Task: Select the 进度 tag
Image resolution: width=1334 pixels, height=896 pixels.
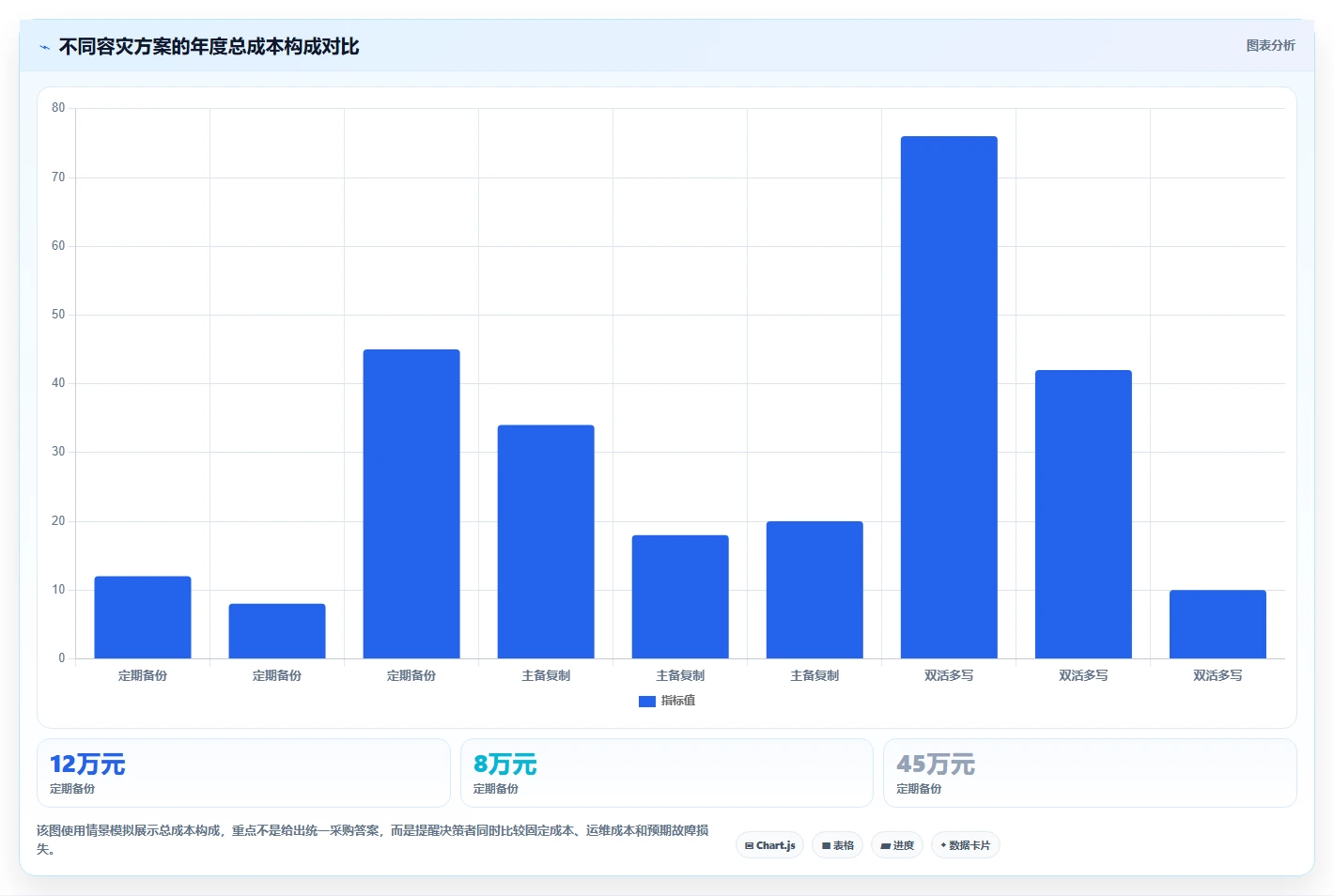Action: click(897, 845)
